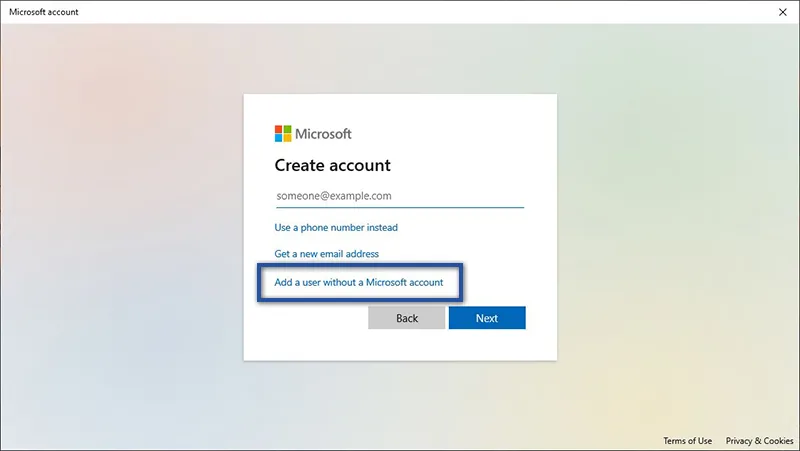Click the gradient background left of the dialog

click(x=120, y=230)
